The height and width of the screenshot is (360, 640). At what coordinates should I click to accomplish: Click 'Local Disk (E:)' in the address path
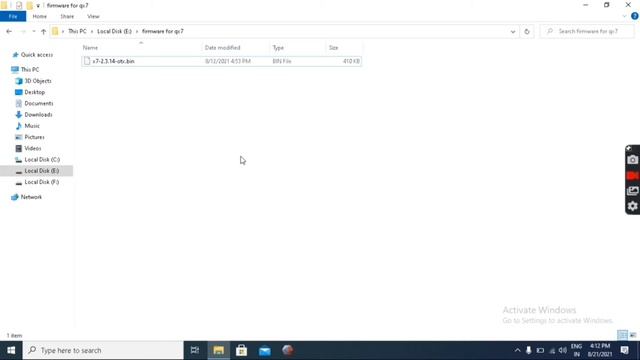pyautogui.click(x=114, y=31)
